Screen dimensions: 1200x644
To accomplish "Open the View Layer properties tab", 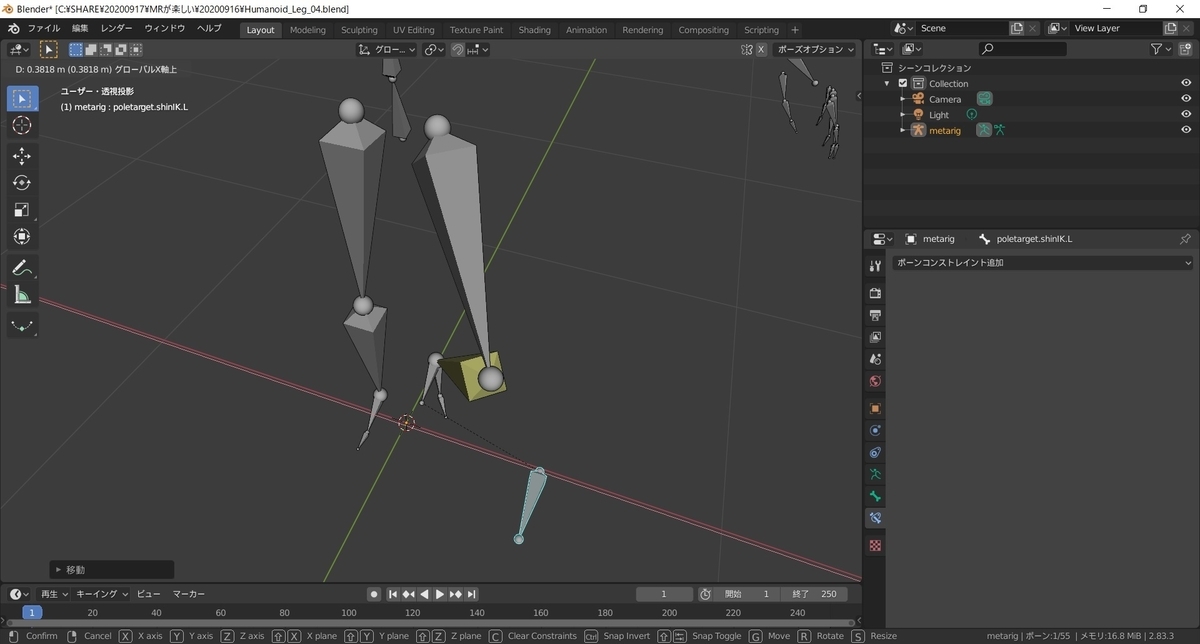I will point(875,337).
